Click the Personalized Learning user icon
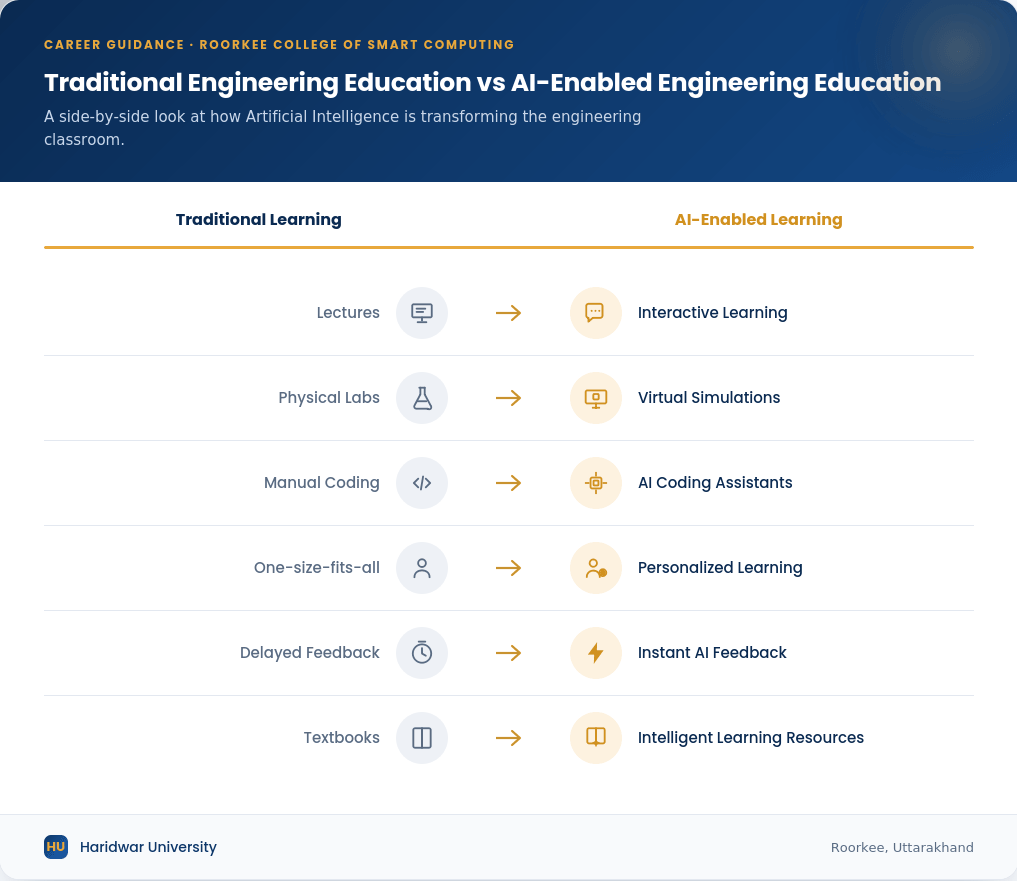Viewport: 1017px width, 881px height. (x=595, y=568)
